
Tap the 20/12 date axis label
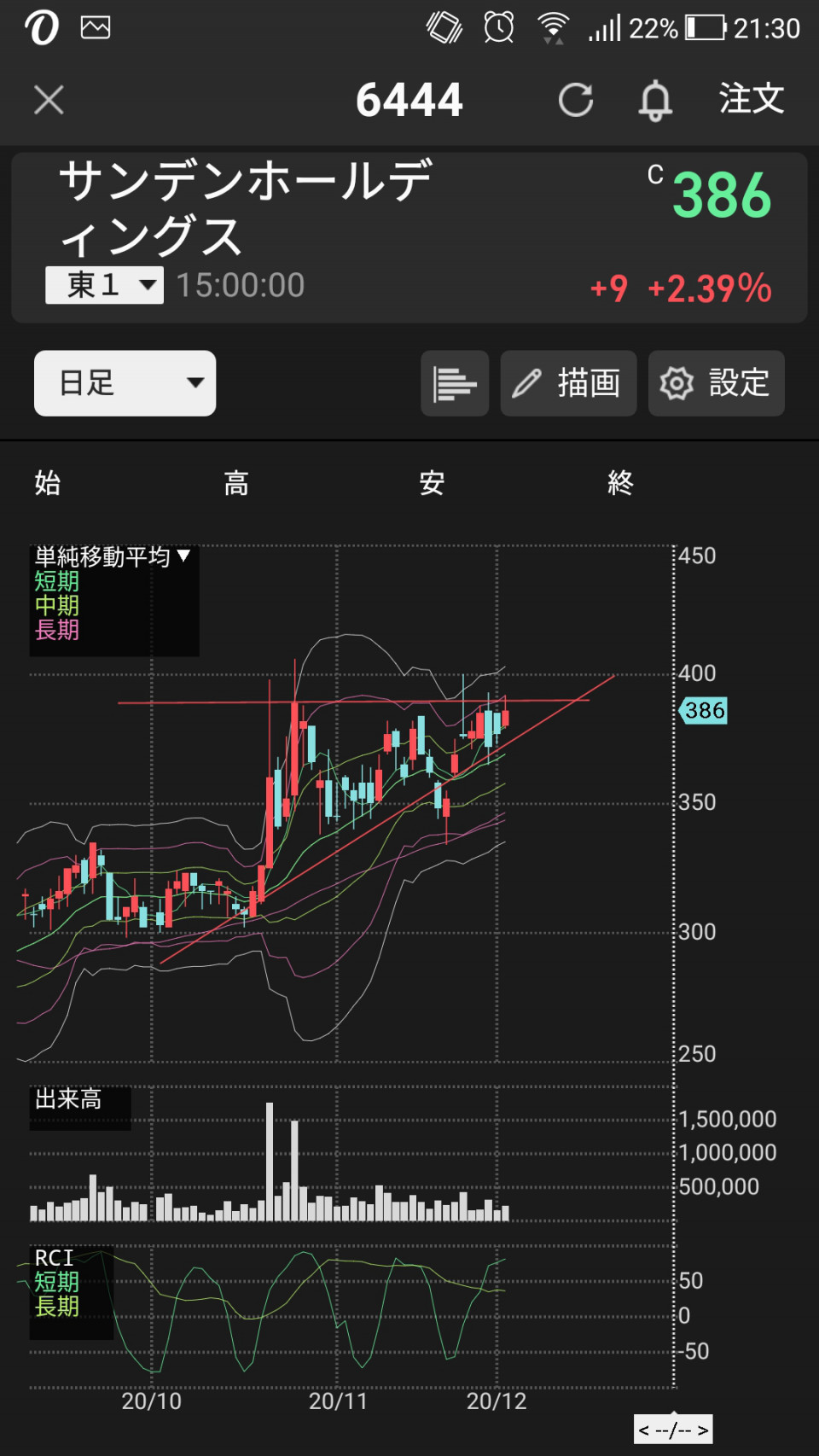tap(497, 1401)
